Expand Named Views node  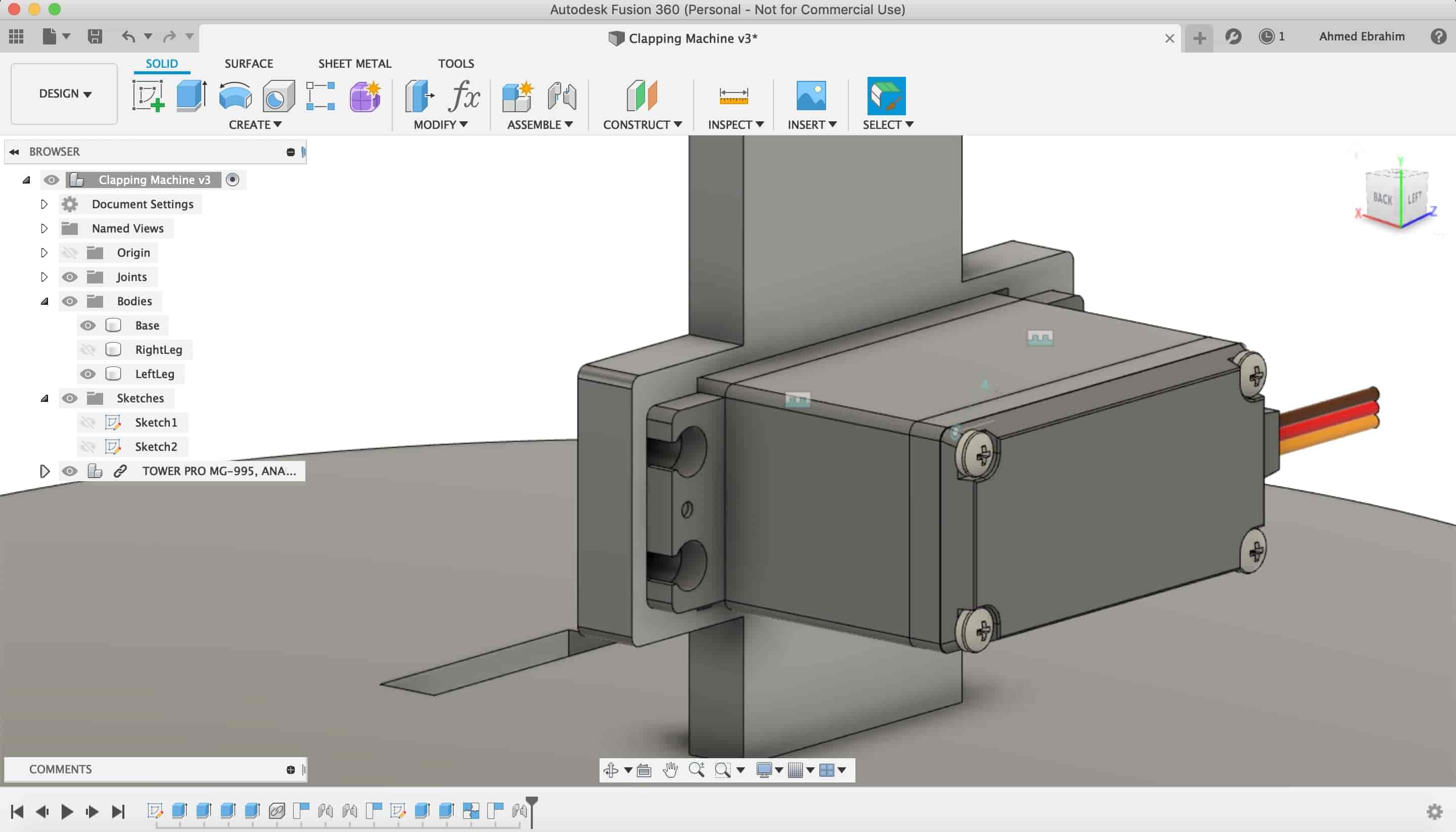point(44,228)
